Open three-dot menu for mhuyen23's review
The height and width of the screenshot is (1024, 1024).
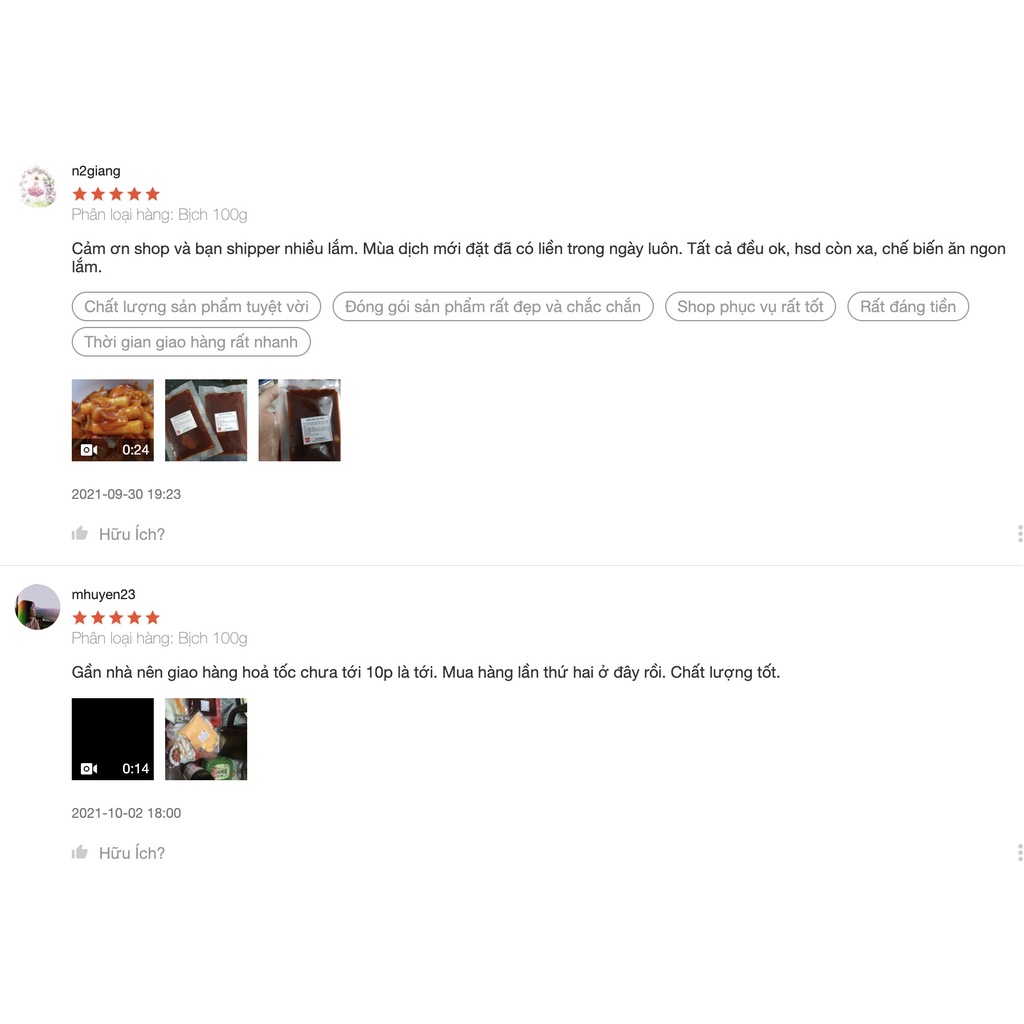pyautogui.click(x=1019, y=852)
